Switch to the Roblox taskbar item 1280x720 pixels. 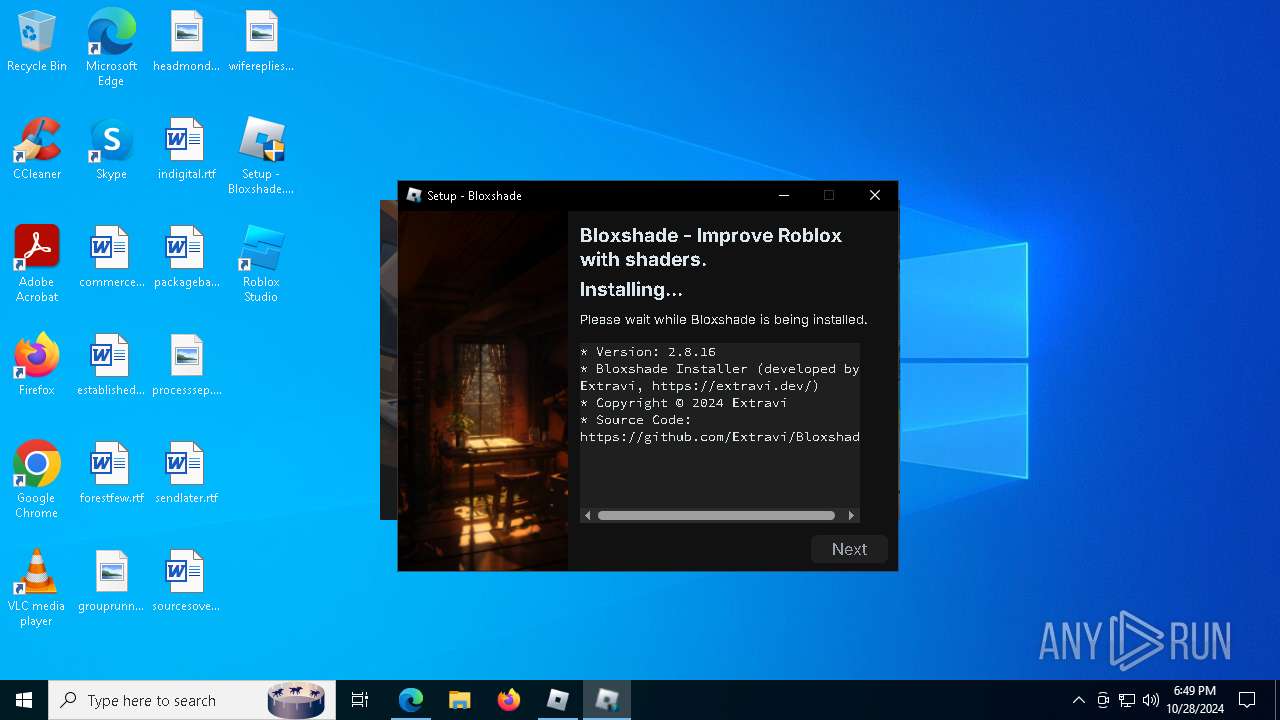[x=558, y=700]
